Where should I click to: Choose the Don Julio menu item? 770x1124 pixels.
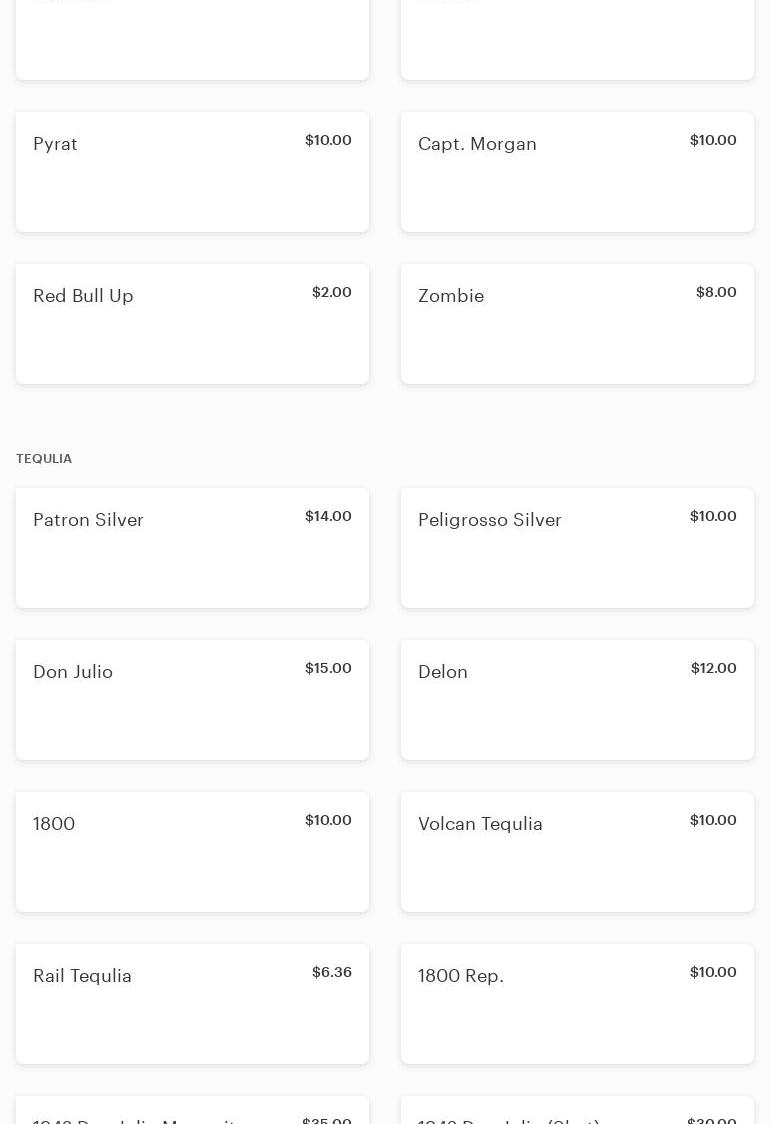click(x=192, y=700)
